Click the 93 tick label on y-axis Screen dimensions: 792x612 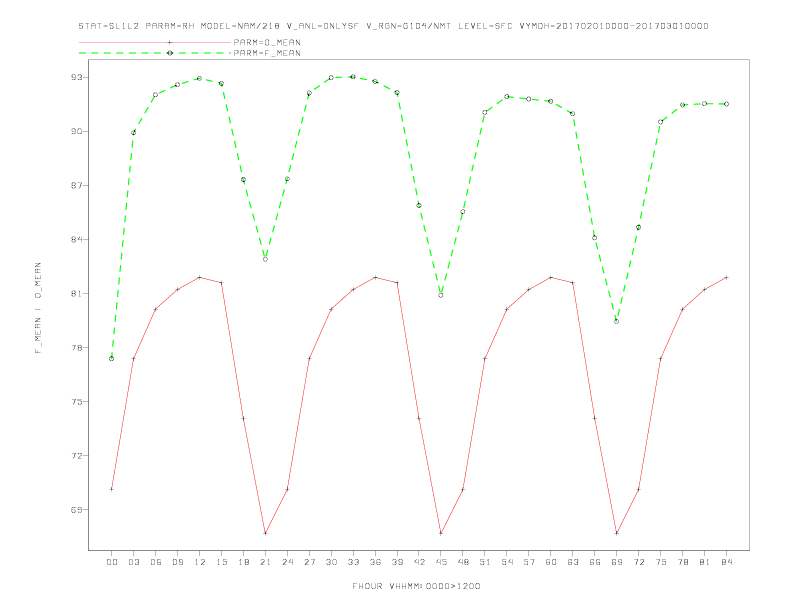[77, 77]
